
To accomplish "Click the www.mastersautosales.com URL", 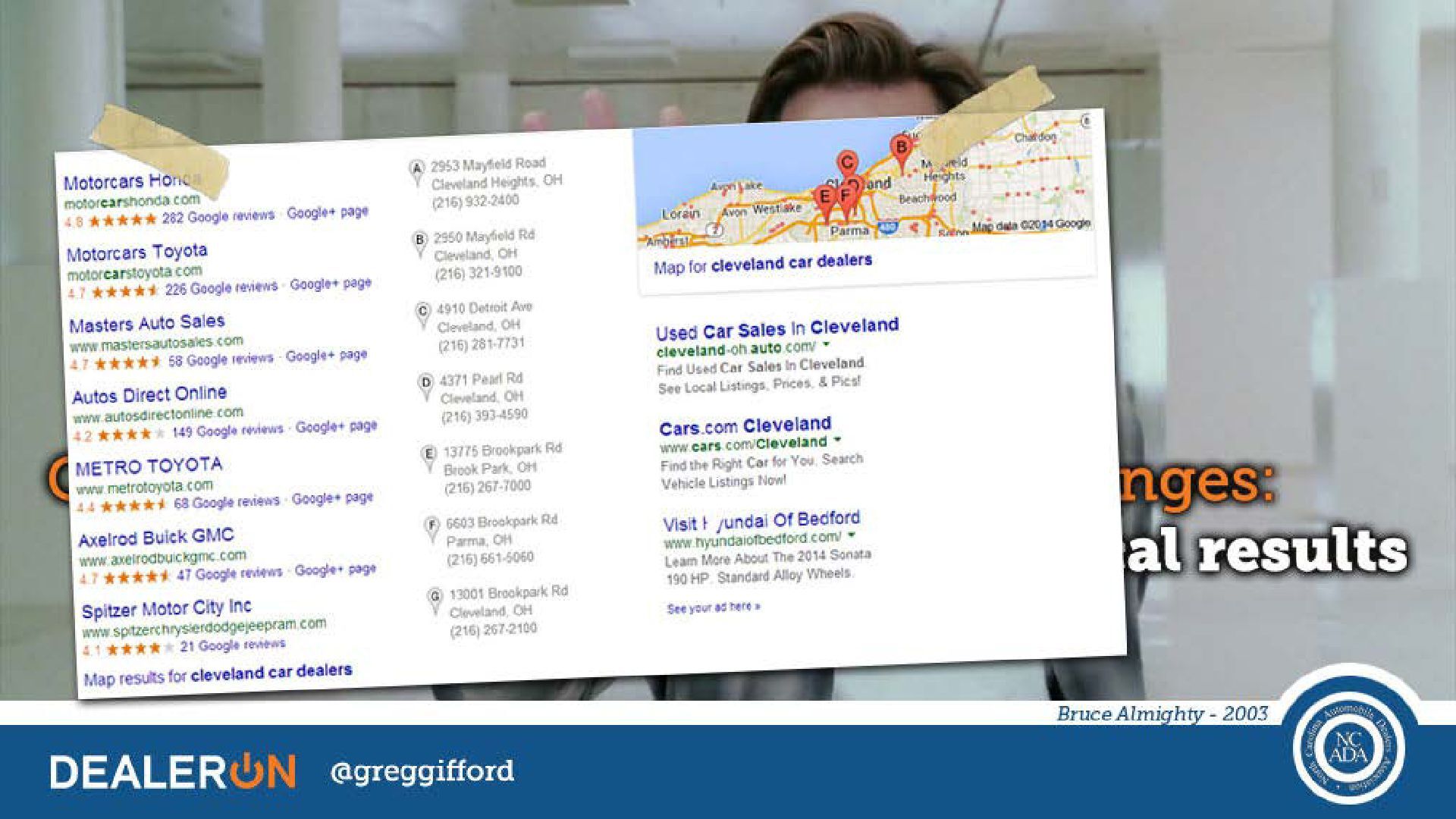I will tap(156, 344).
